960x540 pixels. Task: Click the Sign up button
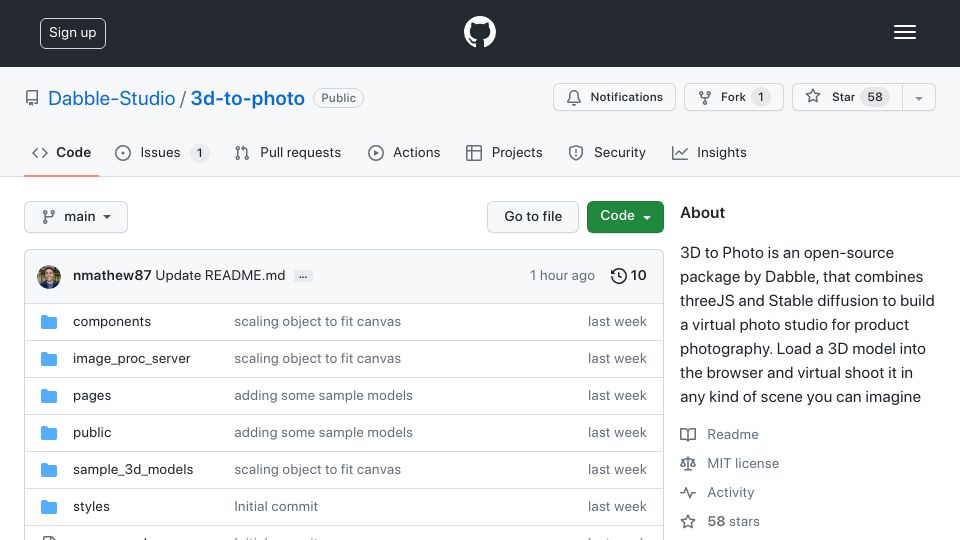click(x=73, y=33)
